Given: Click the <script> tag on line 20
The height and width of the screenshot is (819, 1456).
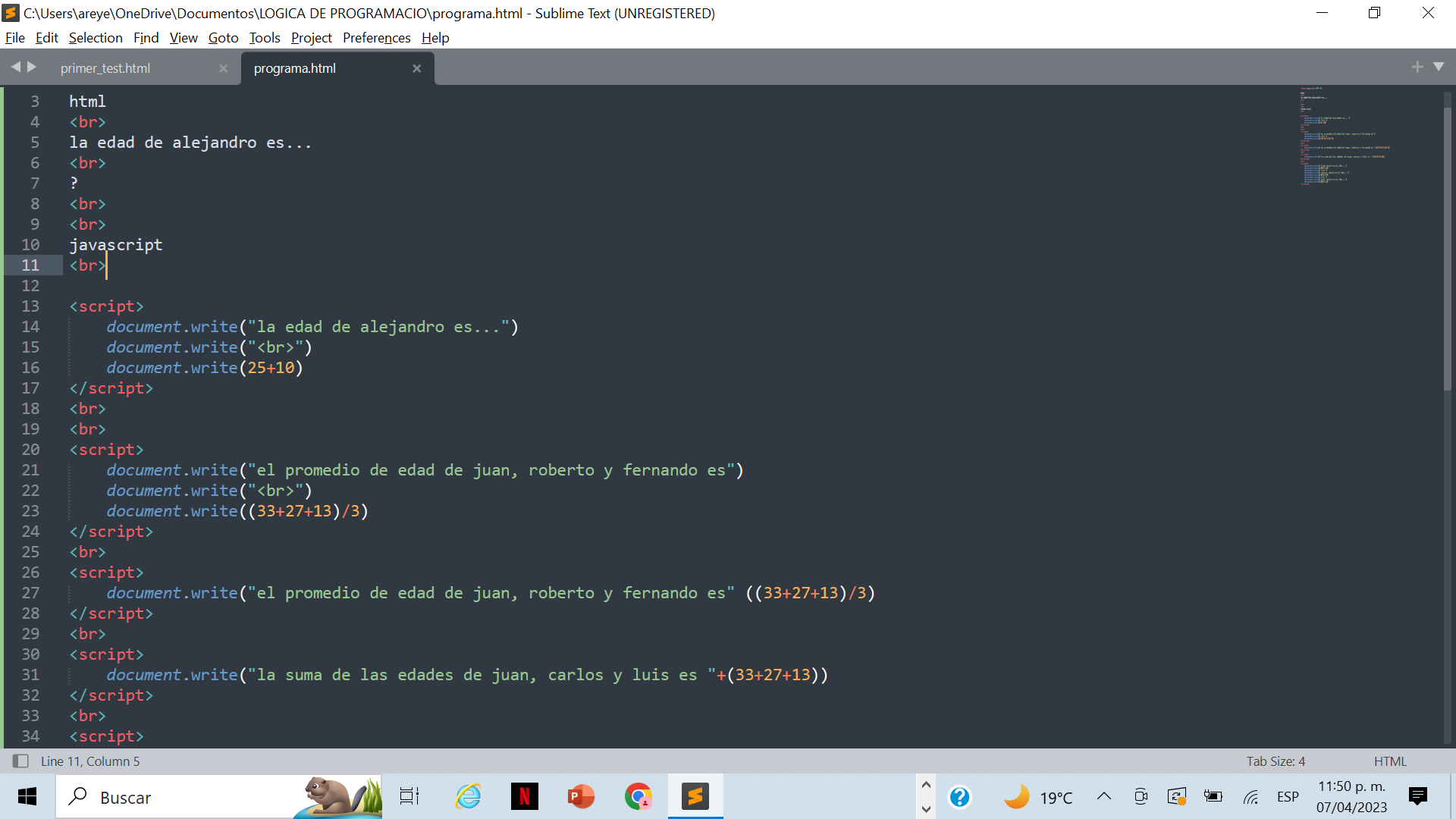Looking at the screenshot, I should [x=106, y=450].
